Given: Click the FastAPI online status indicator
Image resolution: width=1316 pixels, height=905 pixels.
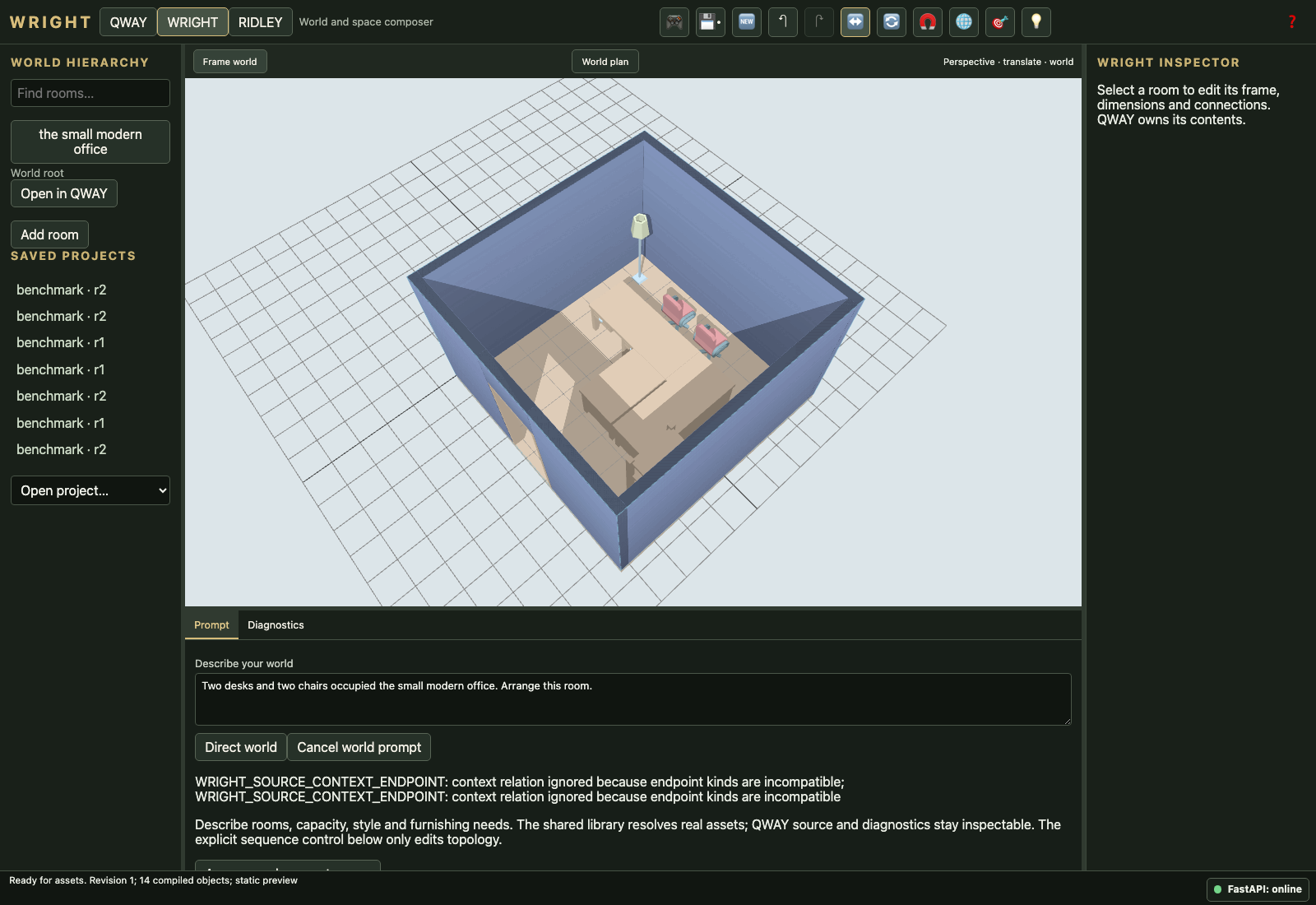Looking at the screenshot, I should coord(1258,889).
